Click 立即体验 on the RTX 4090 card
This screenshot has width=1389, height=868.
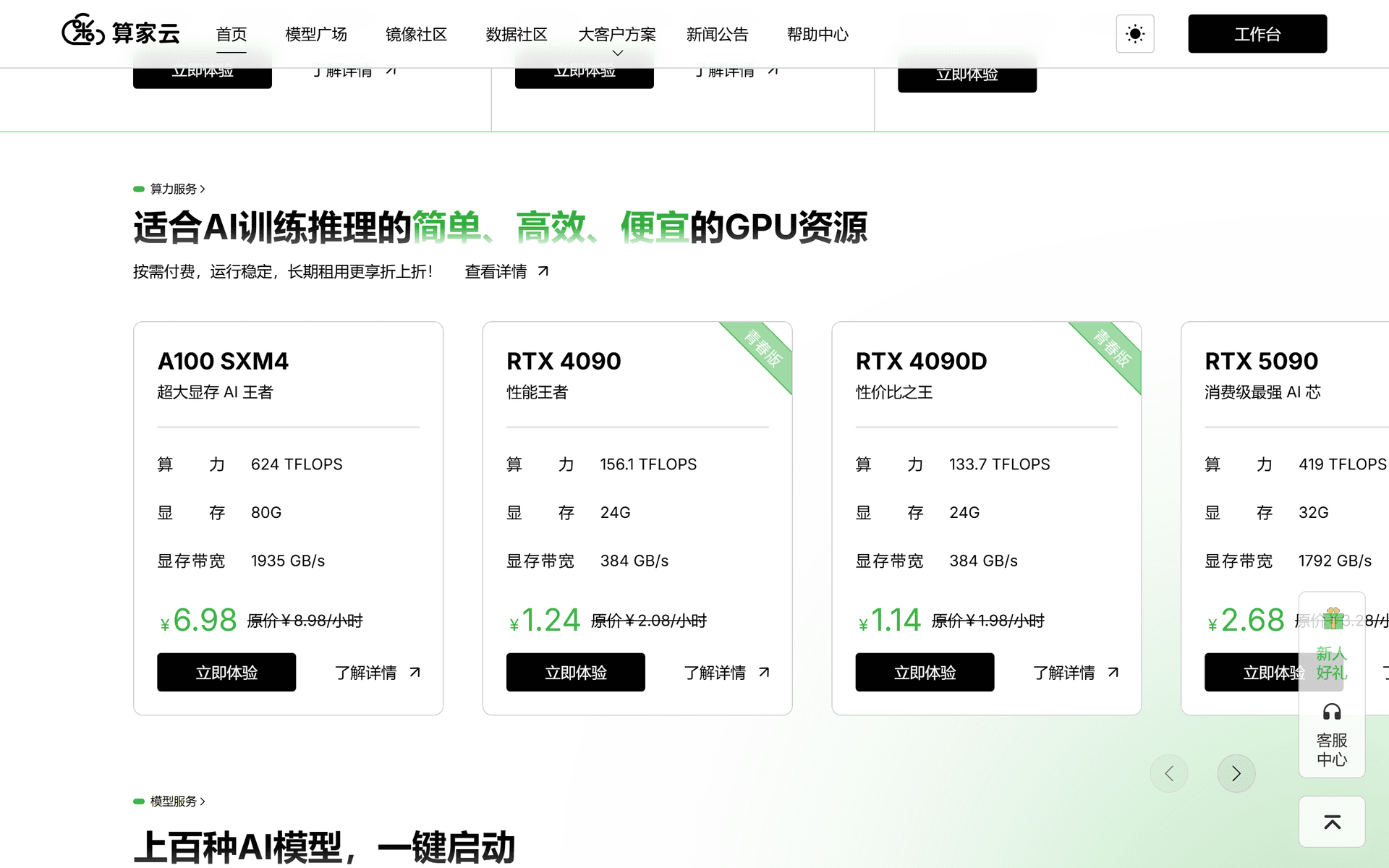(576, 672)
